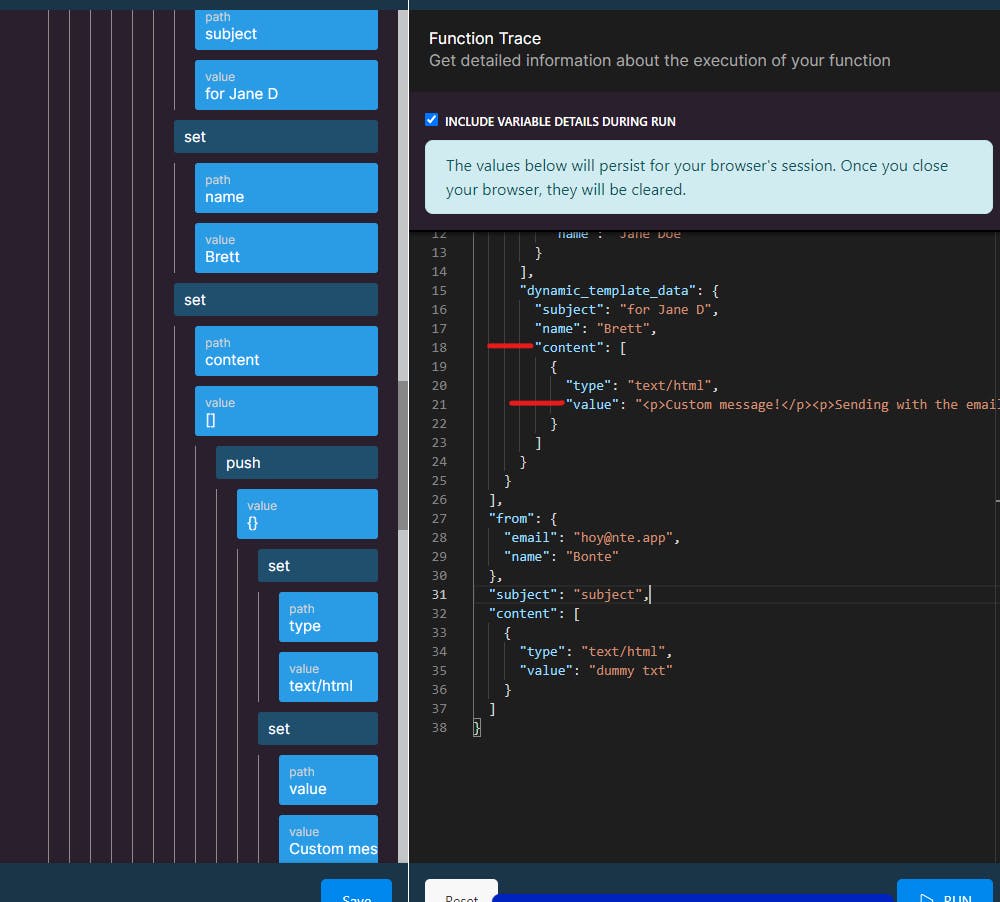Edit the path field containing content
Image resolution: width=1000 pixels, height=902 pixels.
coord(285,351)
